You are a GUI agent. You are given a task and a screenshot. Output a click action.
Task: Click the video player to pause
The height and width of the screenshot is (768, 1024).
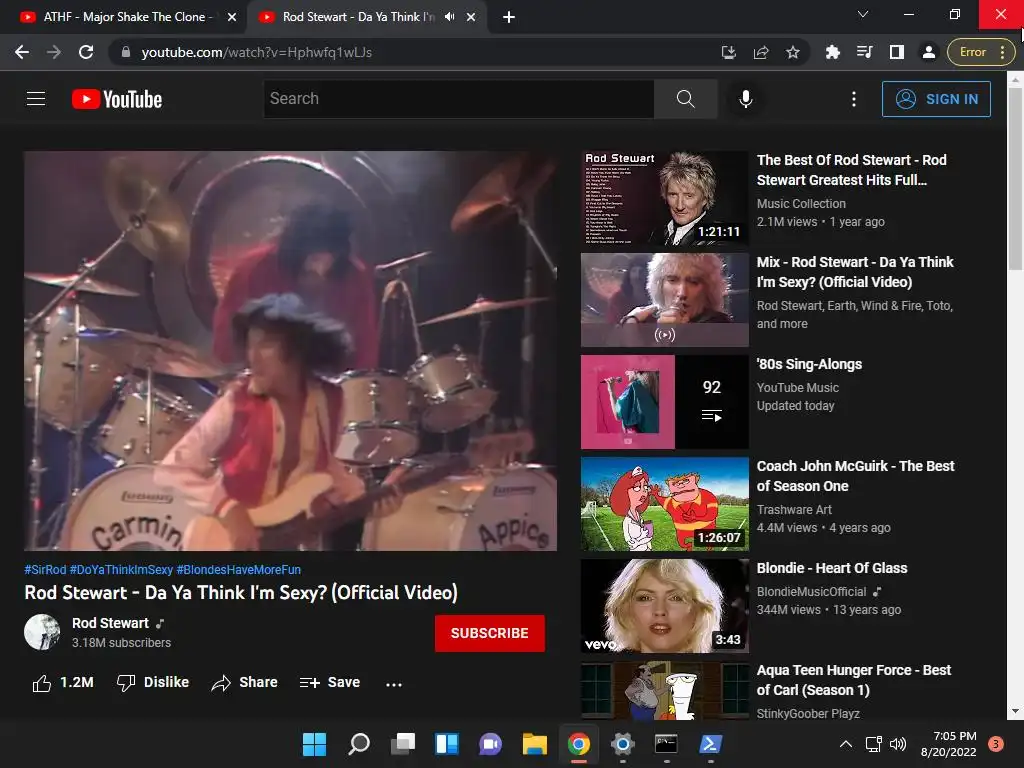291,351
